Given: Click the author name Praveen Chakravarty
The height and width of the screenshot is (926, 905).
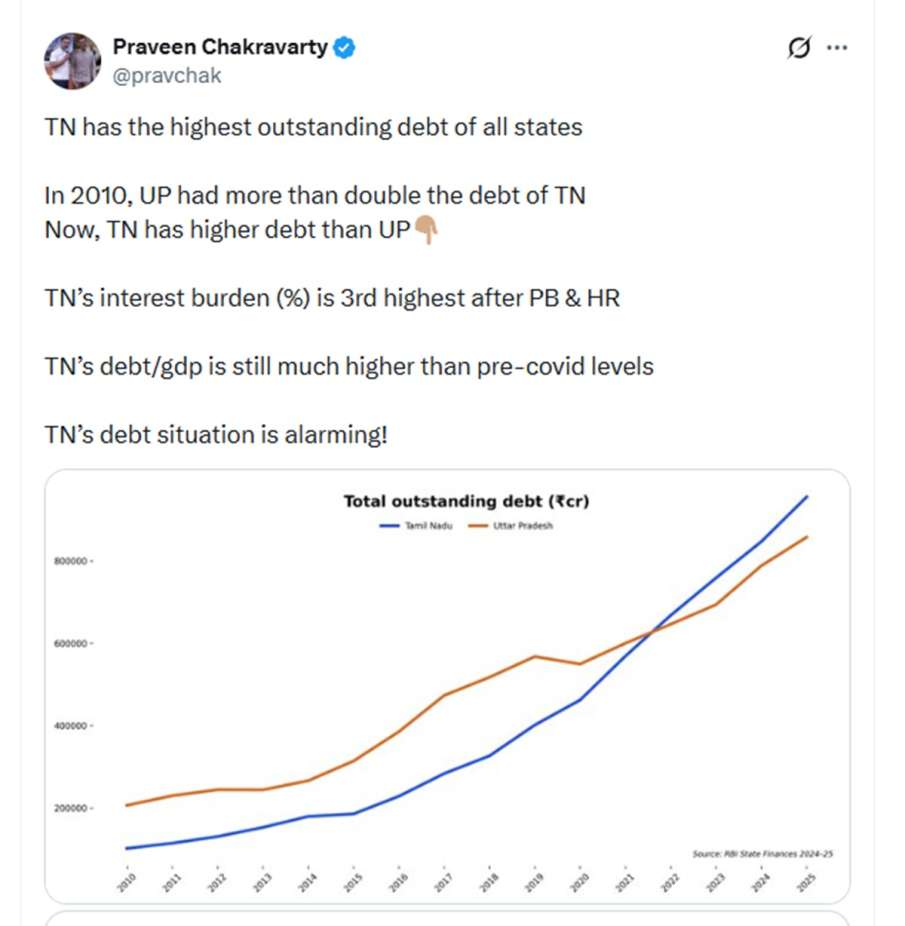Looking at the screenshot, I should point(220,46).
